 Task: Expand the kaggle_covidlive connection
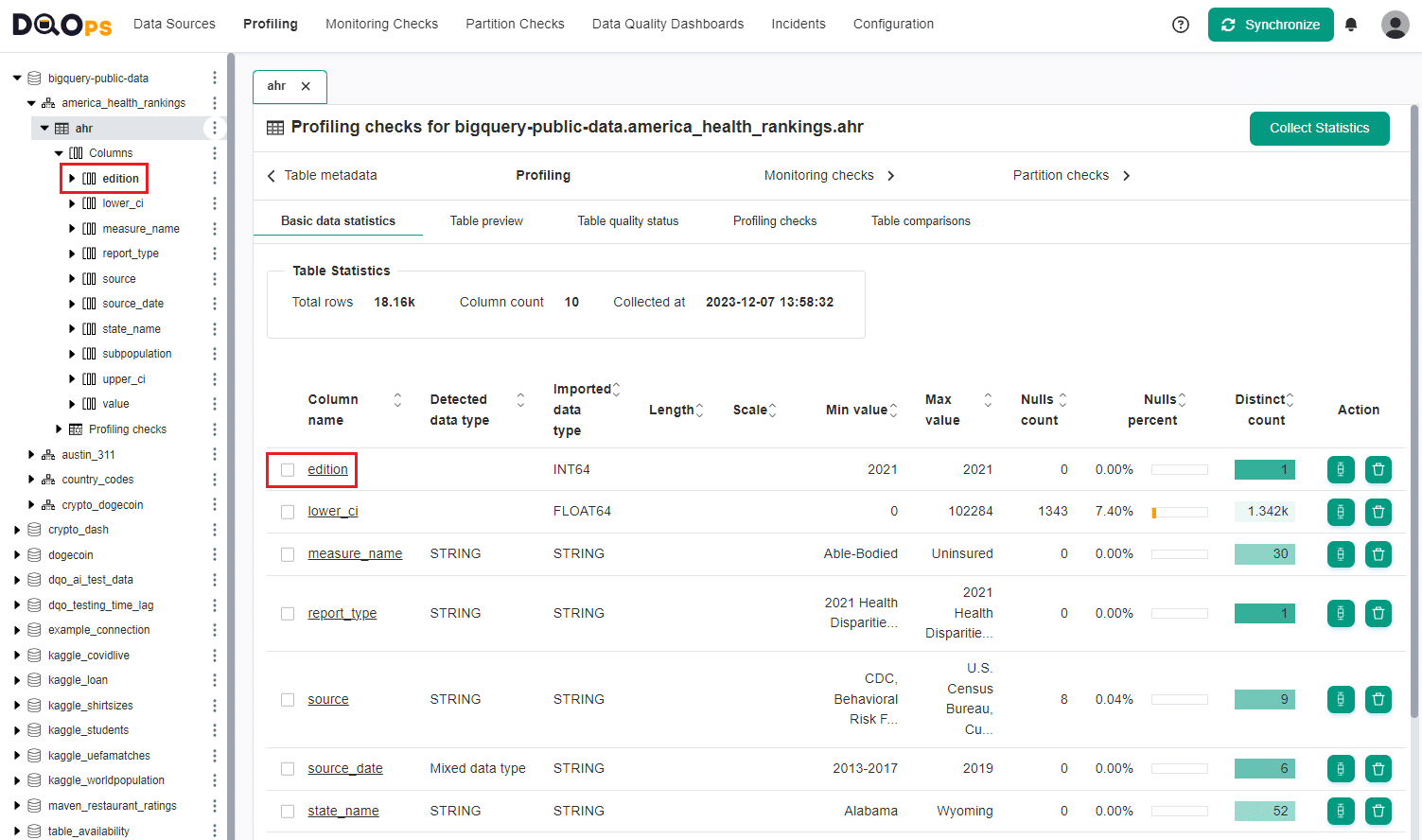[x=17, y=656]
